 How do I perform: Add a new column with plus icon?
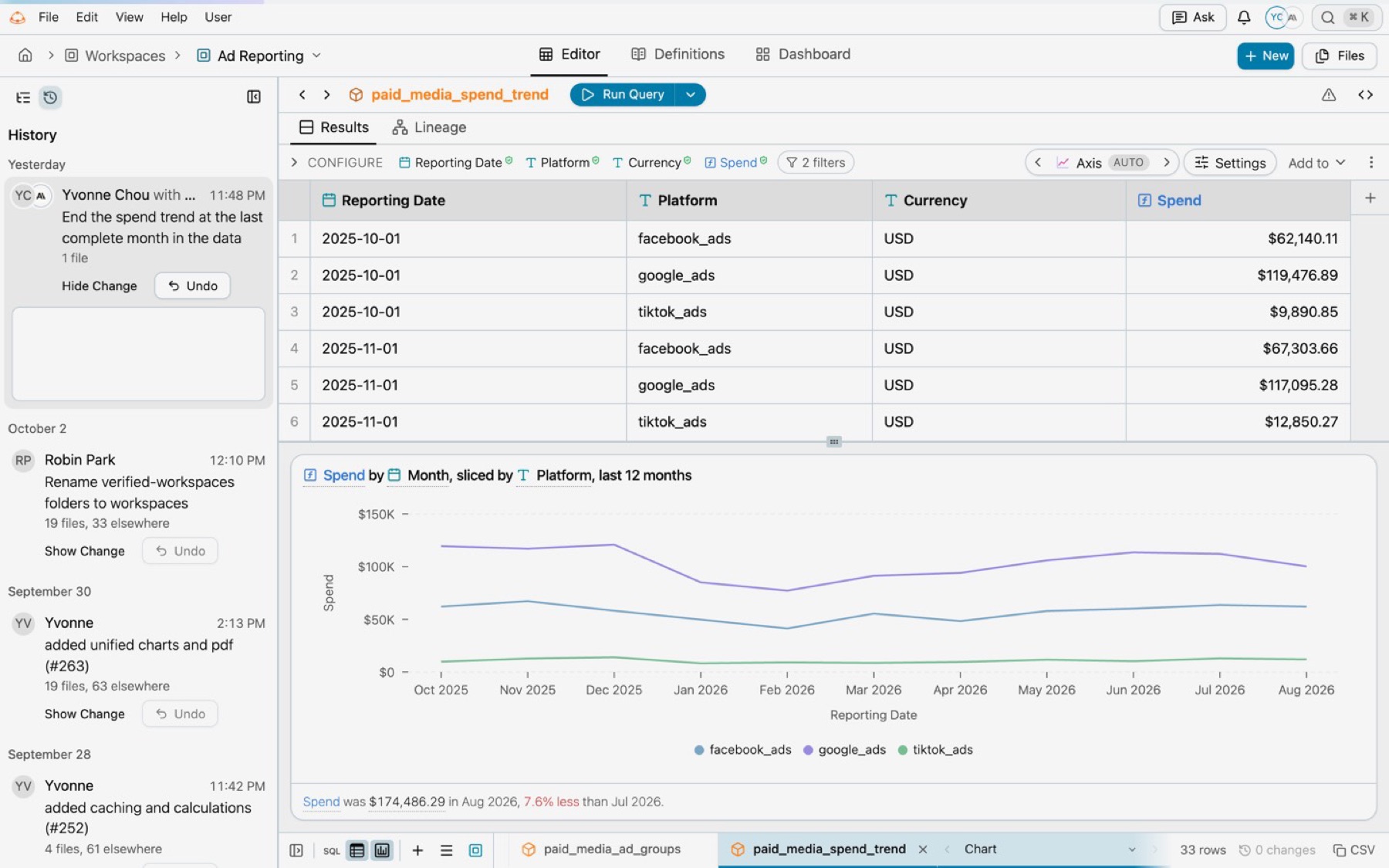point(1370,198)
